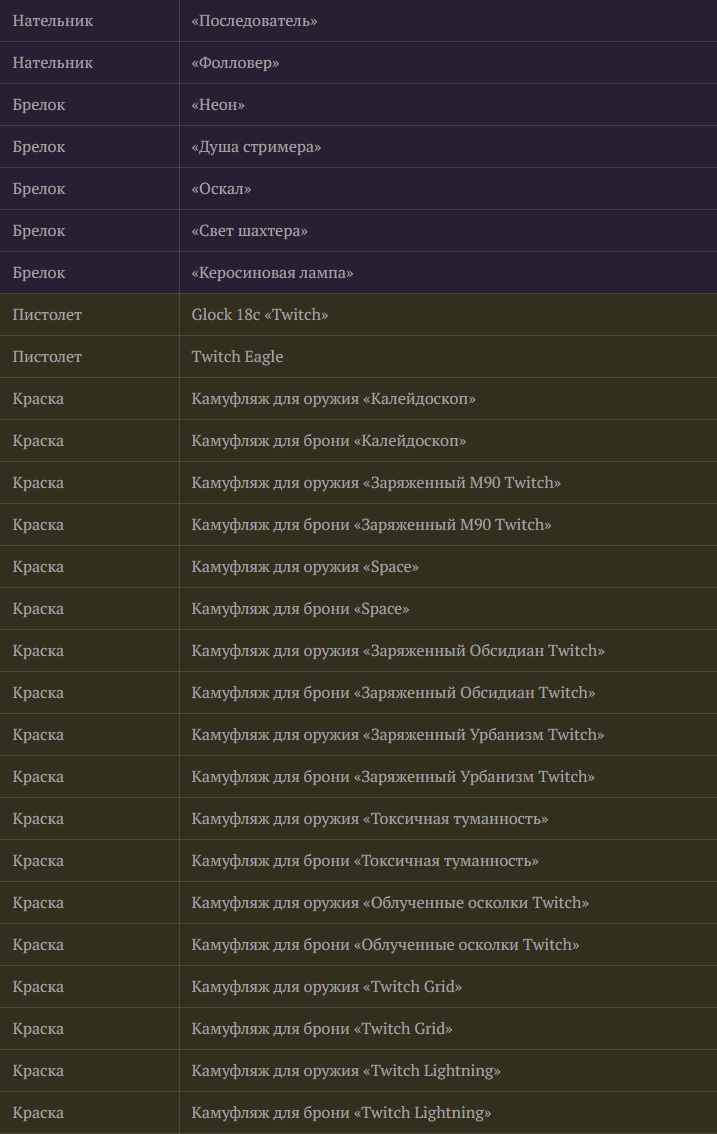This screenshot has width=717, height=1134.
Task: Select Камуфляж для оружия «Twitch Grid»
Action: coord(326,986)
